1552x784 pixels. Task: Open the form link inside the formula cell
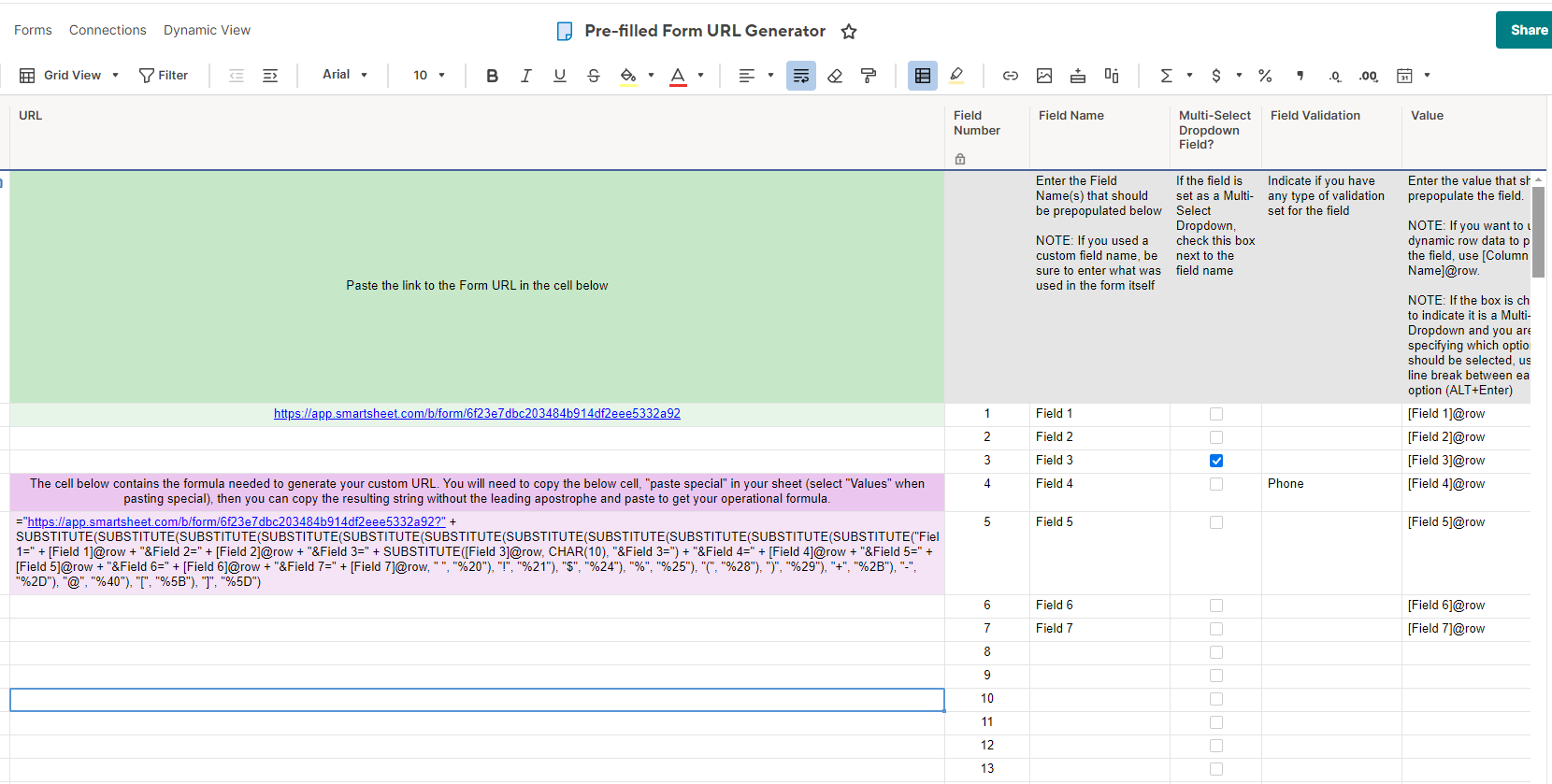[x=236, y=522]
